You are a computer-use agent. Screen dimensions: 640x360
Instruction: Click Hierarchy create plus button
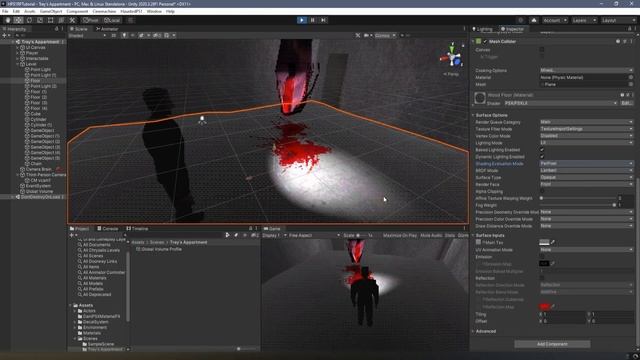[4, 36]
